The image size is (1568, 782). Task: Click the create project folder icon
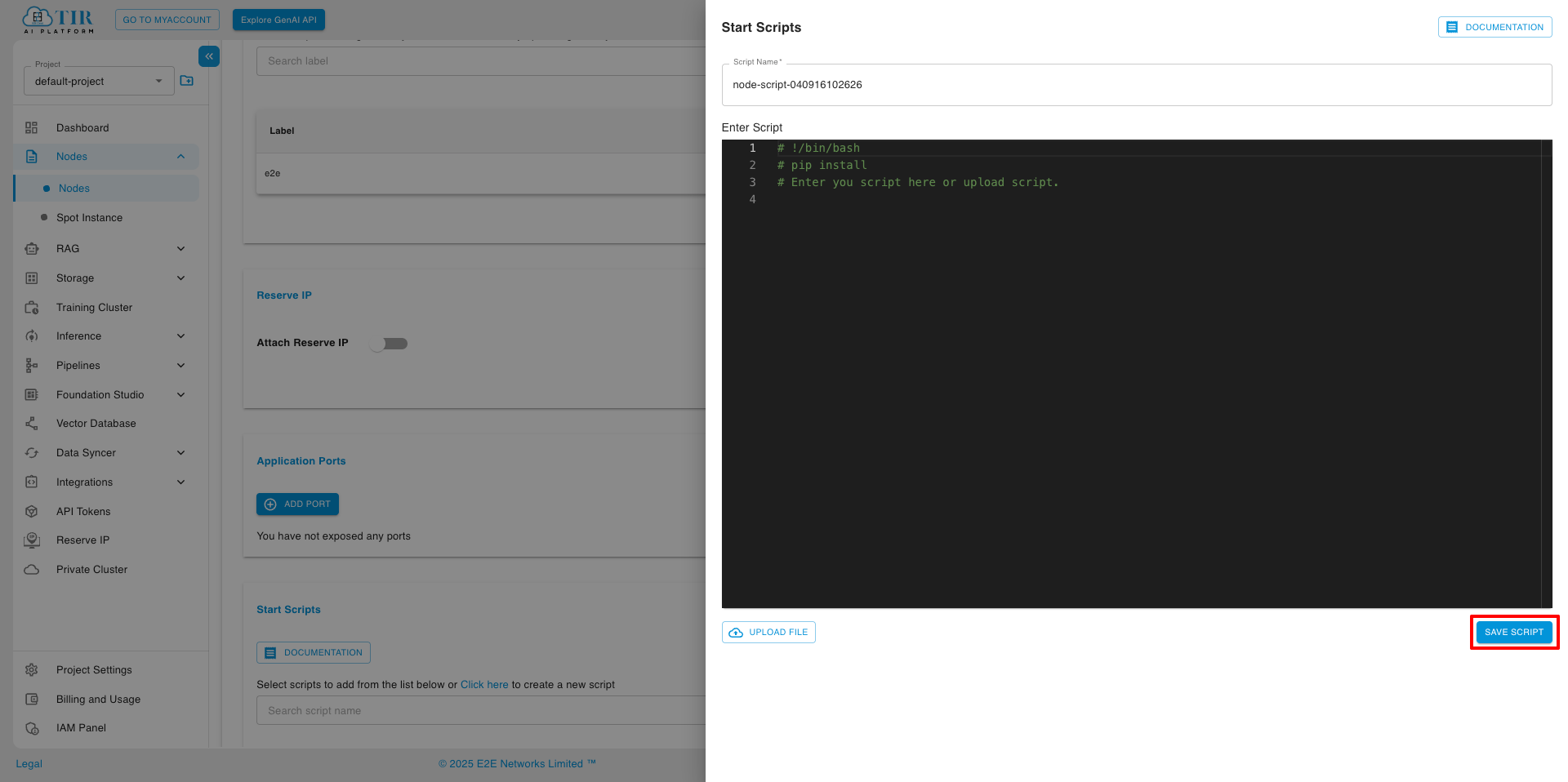pos(187,81)
